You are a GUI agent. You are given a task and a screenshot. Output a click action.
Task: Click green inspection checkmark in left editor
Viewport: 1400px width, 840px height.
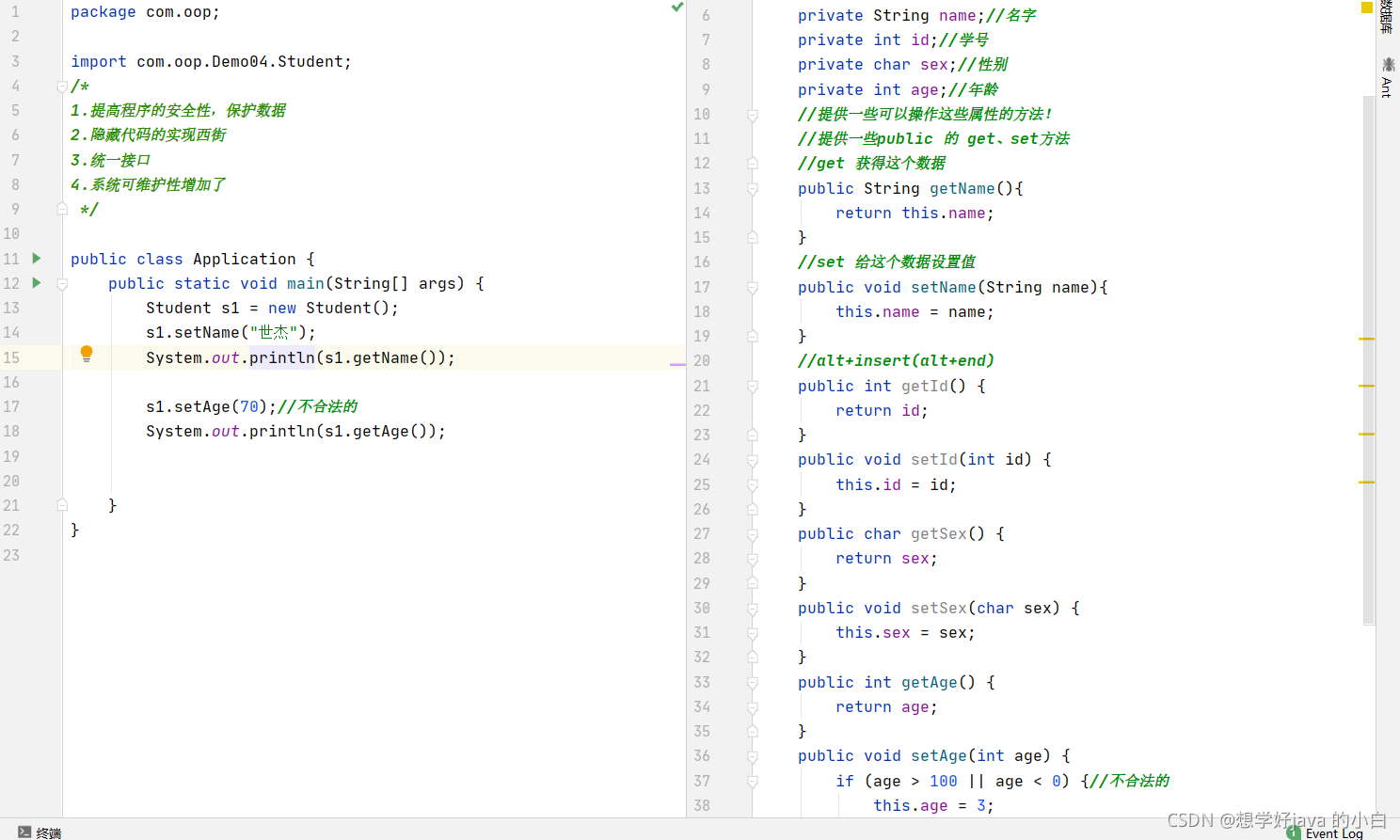coord(677,7)
